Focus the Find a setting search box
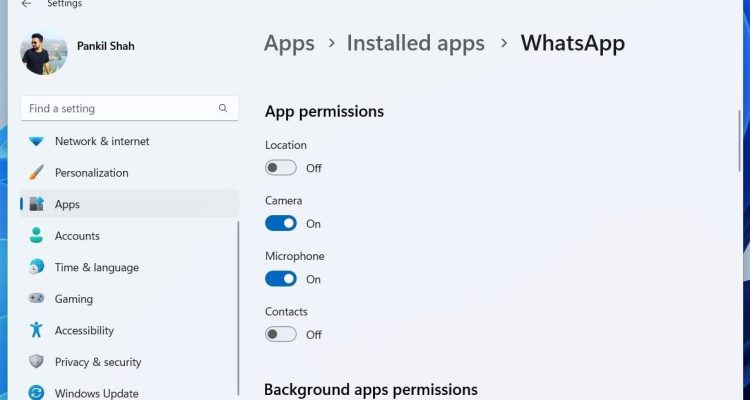 click(x=130, y=108)
